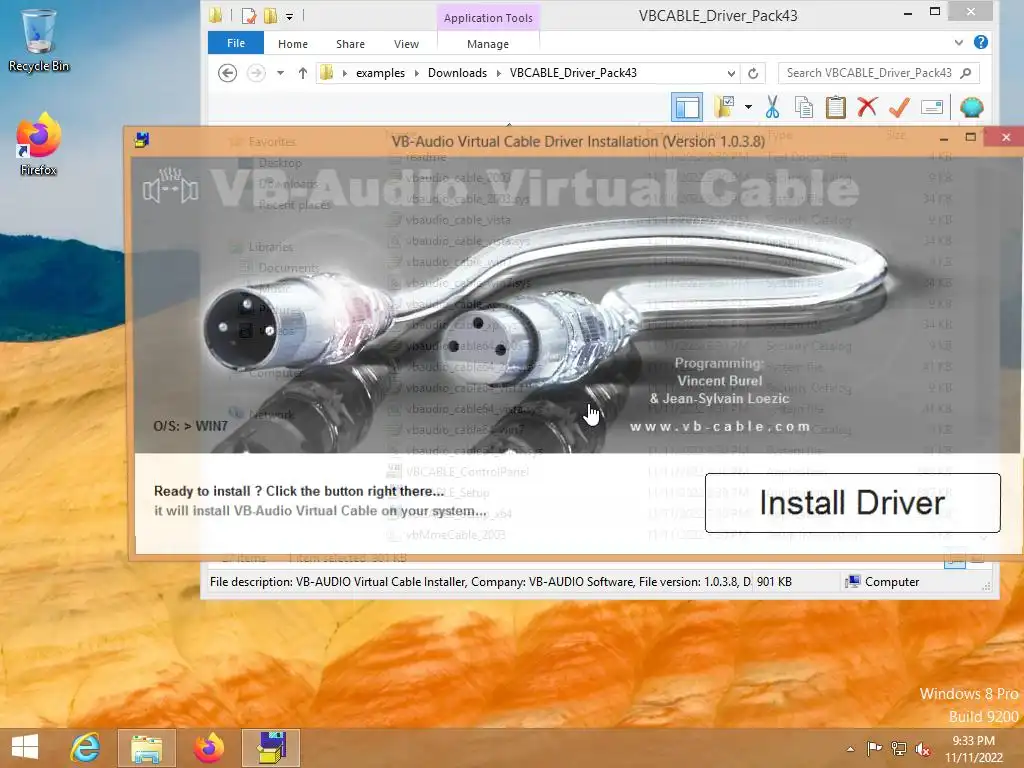Maximize the VB-Audio installer window
This screenshot has width=1024, height=768.
(970, 137)
